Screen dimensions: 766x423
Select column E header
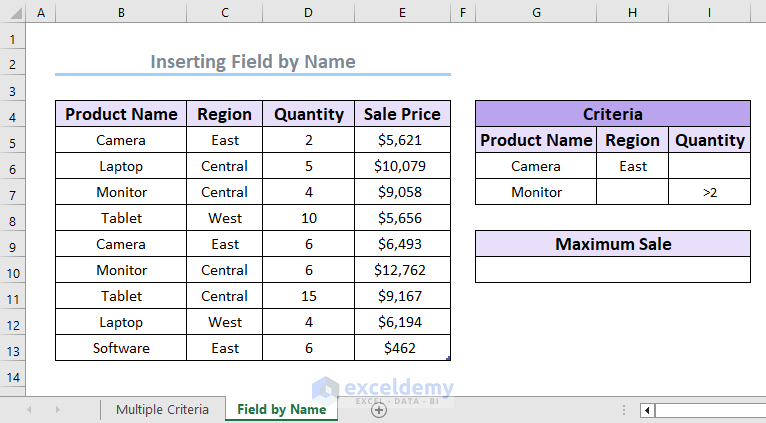point(401,13)
